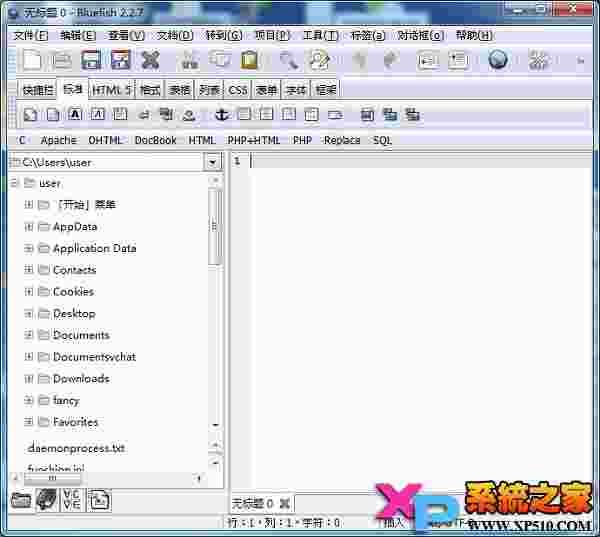Select the 无标题 0 document tab

pyautogui.click(x=252, y=503)
